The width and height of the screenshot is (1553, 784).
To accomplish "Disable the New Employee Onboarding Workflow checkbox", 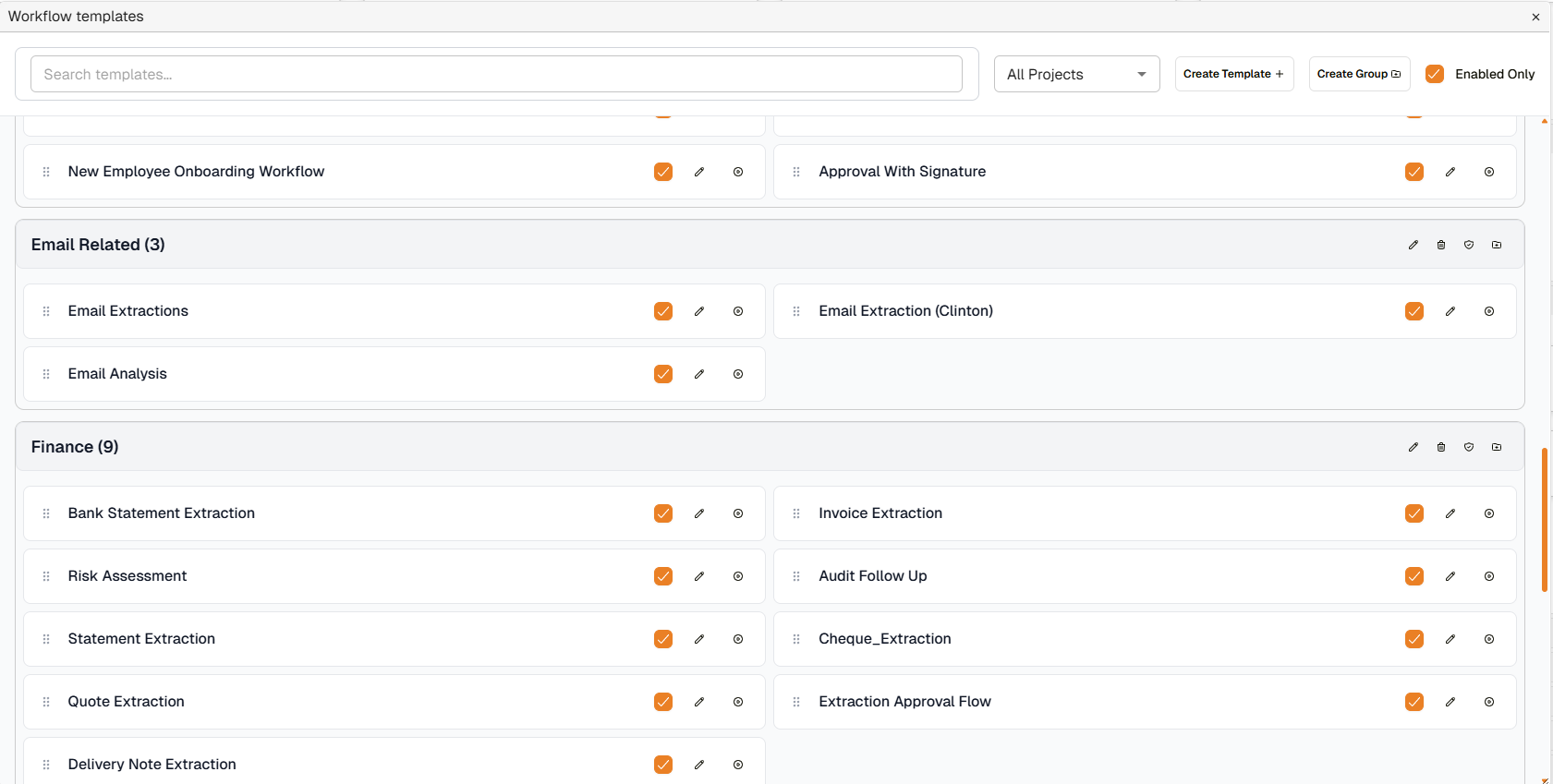I will pyautogui.click(x=663, y=172).
